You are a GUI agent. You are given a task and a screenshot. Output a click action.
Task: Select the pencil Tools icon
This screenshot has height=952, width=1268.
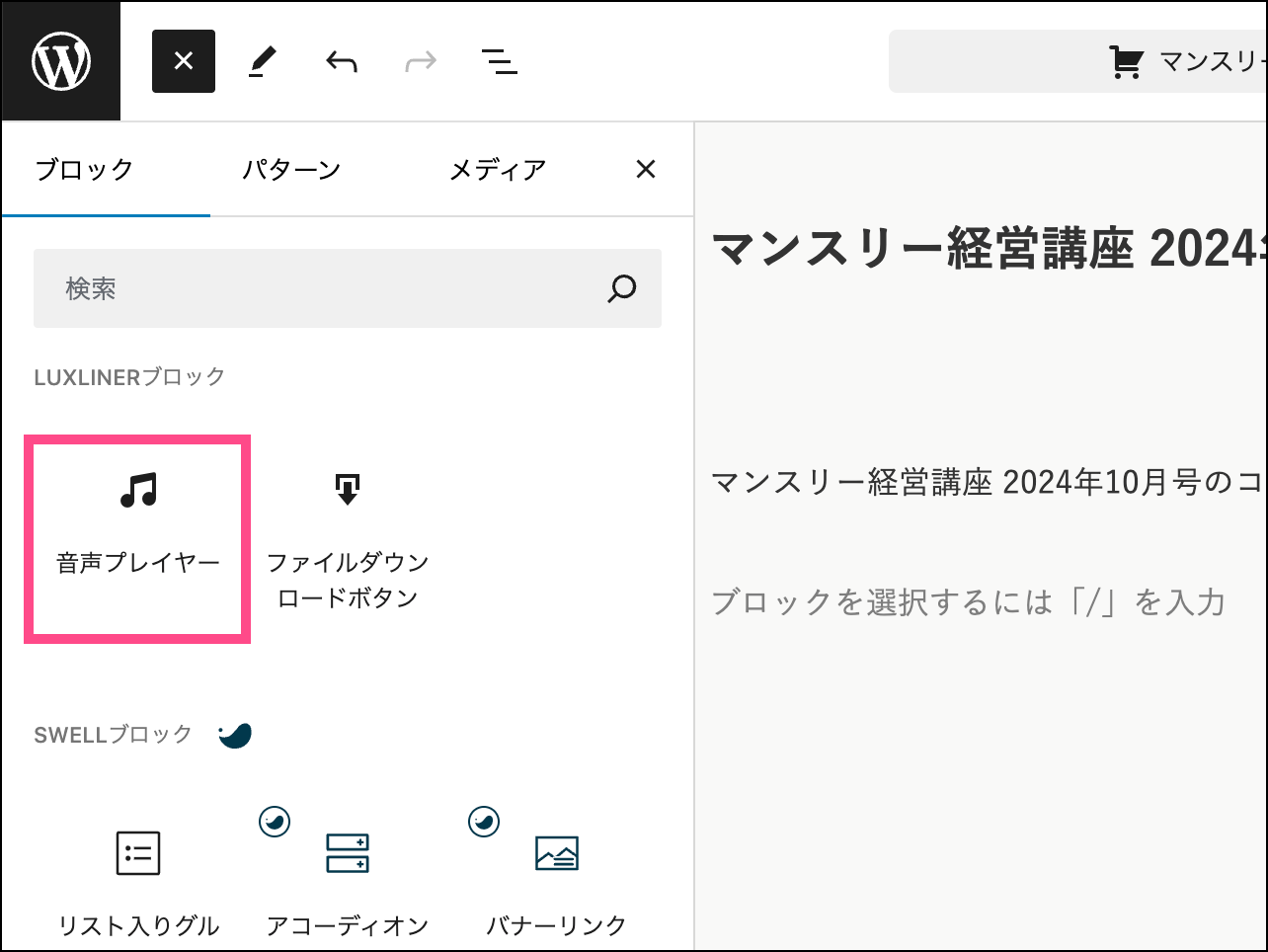point(262,62)
